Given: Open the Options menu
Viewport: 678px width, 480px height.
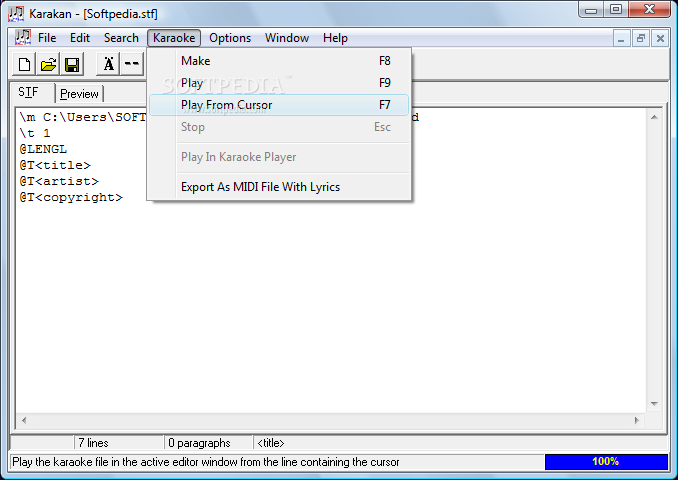Looking at the screenshot, I should (x=230, y=38).
